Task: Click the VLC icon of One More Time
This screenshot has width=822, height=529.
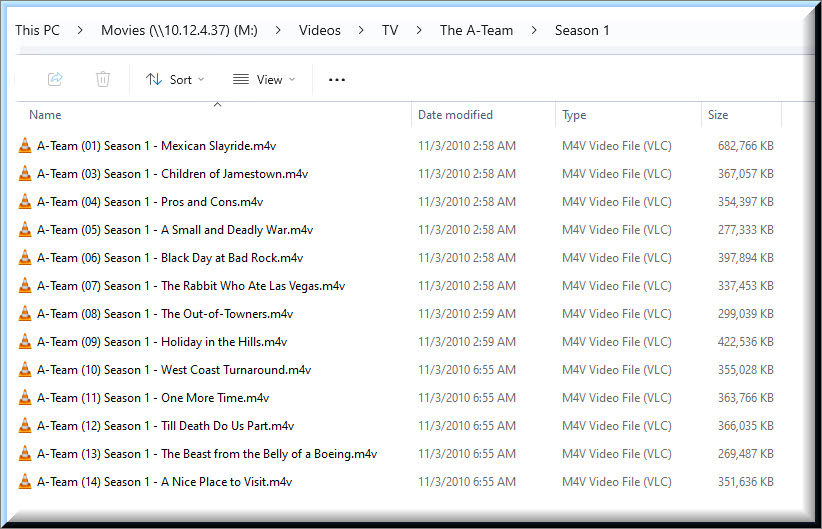Action: (25, 398)
